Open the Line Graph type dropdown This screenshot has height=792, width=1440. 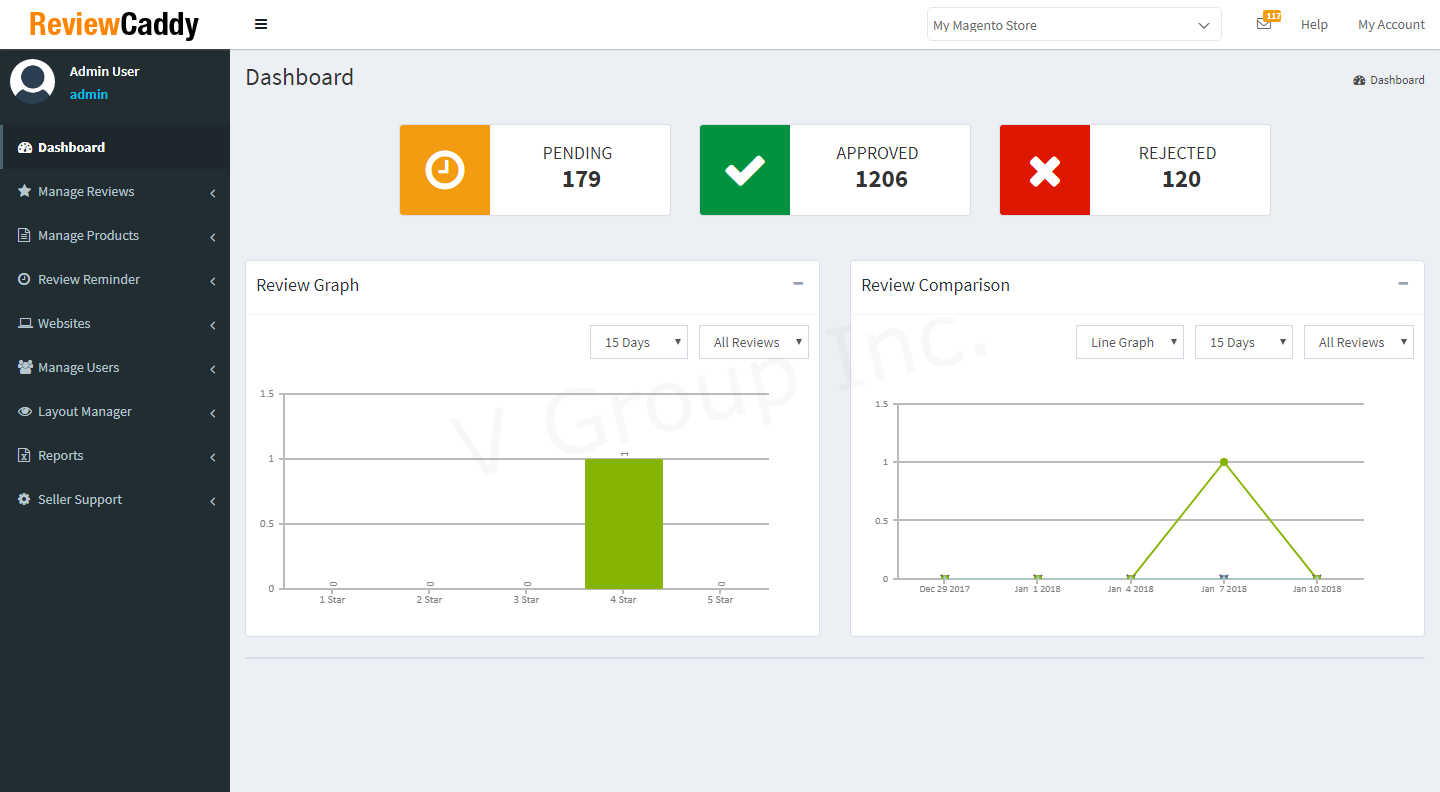click(x=1130, y=342)
